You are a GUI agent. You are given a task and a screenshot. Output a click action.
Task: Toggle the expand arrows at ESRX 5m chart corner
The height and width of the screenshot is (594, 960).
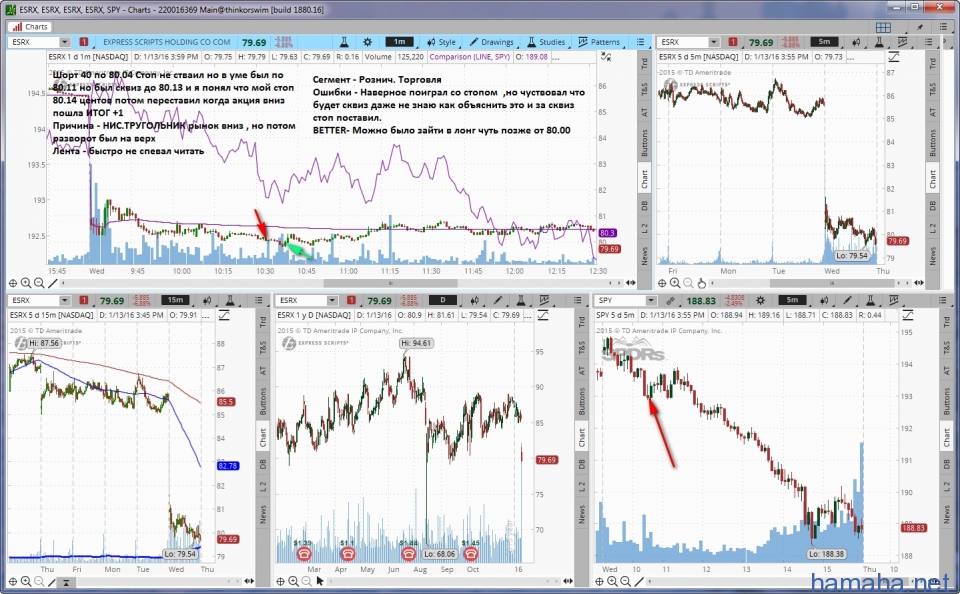point(919,283)
